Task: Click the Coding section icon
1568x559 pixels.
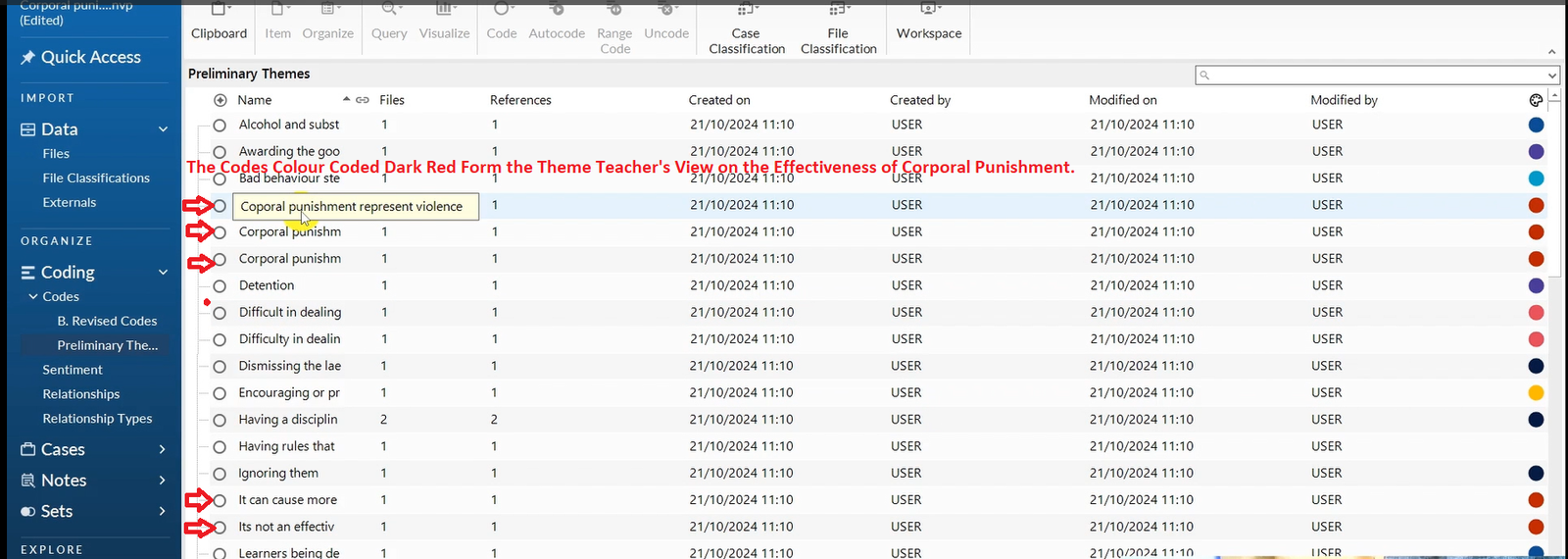Action: pyautogui.click(x=27, y=273)
